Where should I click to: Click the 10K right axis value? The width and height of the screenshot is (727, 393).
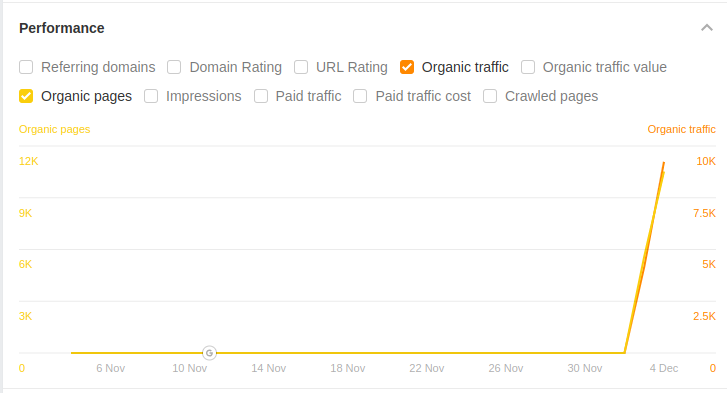coord(706,161)
